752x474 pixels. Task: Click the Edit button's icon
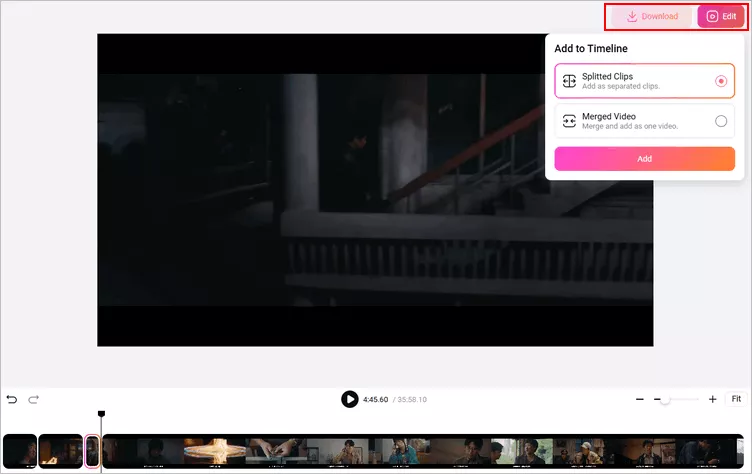click(x=712, y=16)
